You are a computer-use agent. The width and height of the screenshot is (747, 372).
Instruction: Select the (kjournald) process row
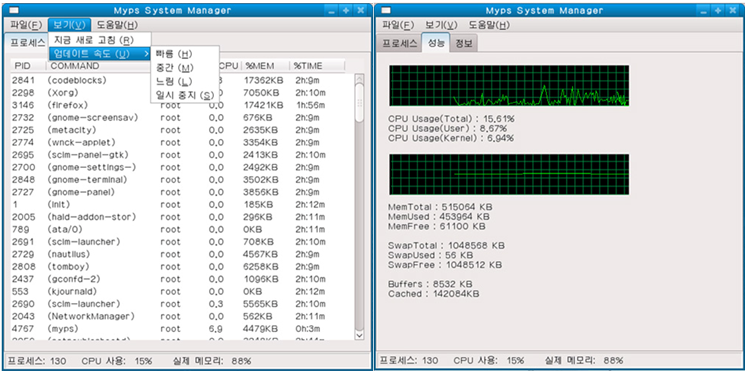[182, 291]
